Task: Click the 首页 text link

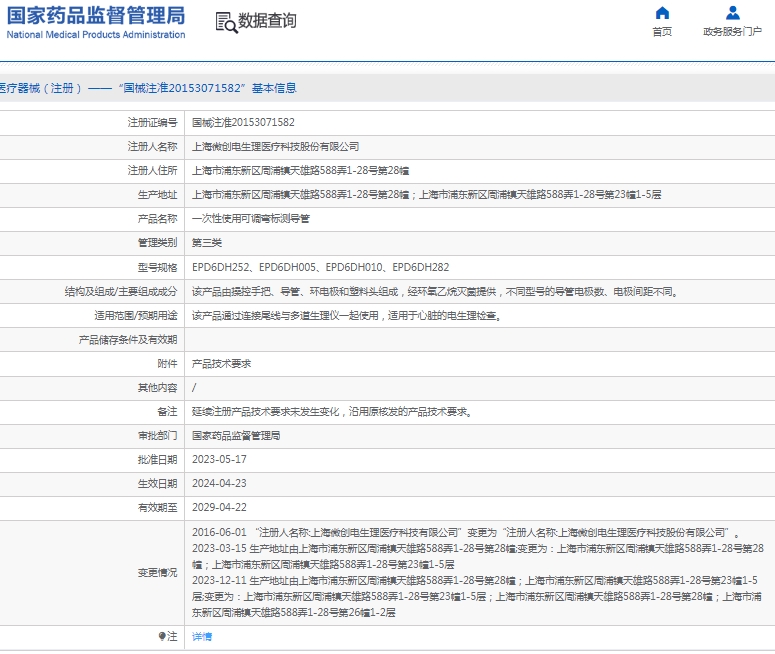Action: tap(662, 32)
